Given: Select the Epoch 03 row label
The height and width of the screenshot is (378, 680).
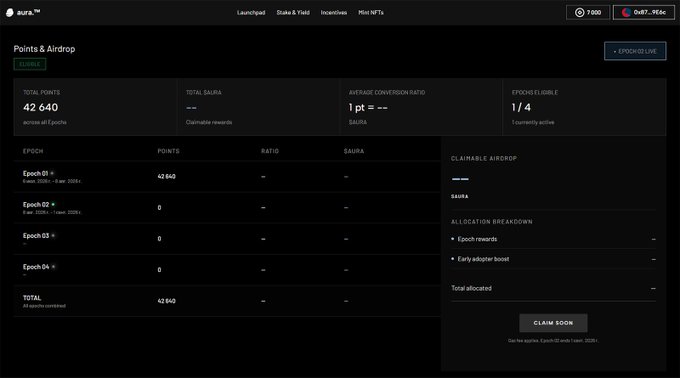Looking at the screenshot, I should [x=36, y=236].
